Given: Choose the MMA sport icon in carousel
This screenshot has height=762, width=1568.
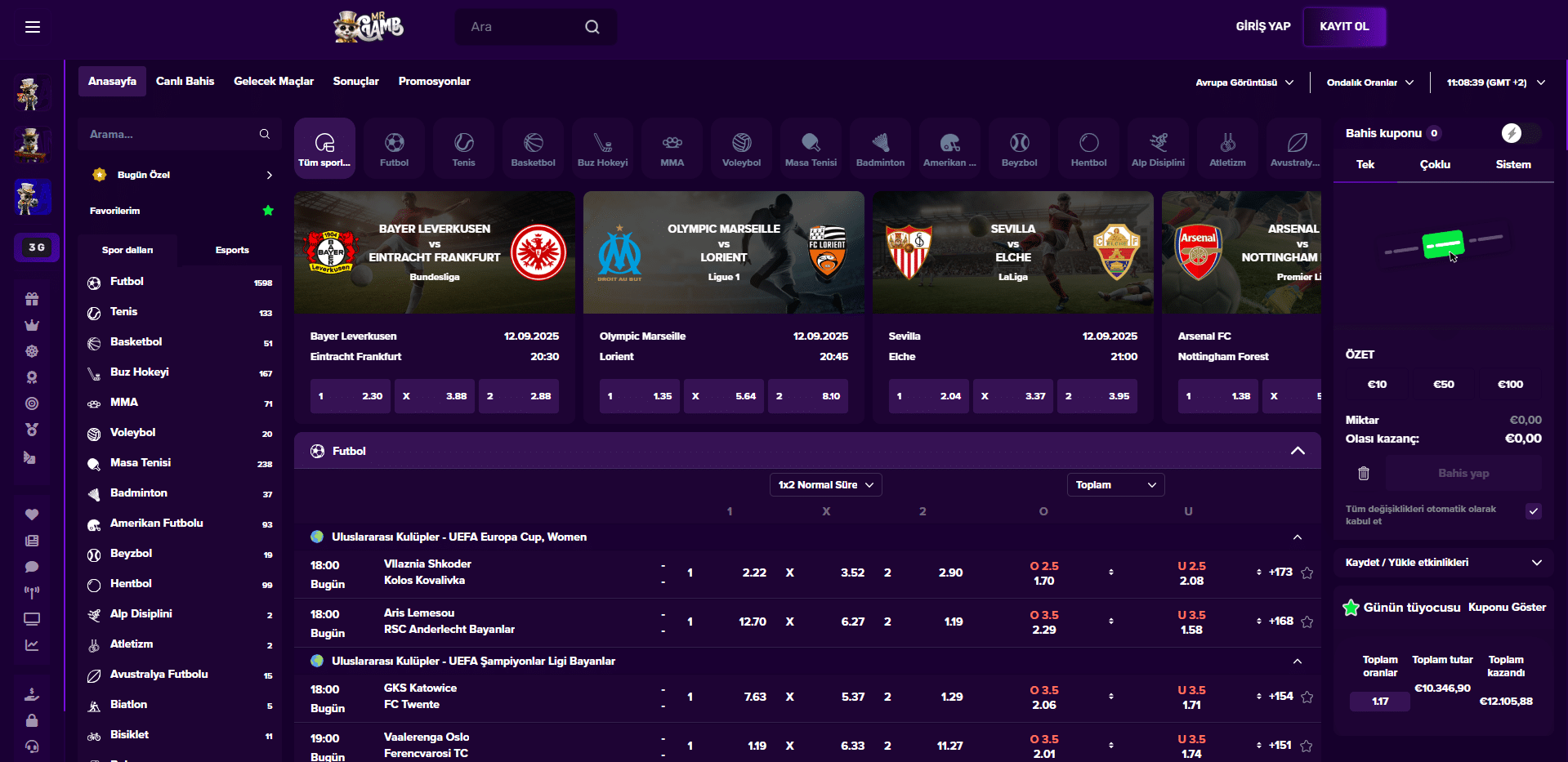Looking at the screenshot, I should pos(672,148).
